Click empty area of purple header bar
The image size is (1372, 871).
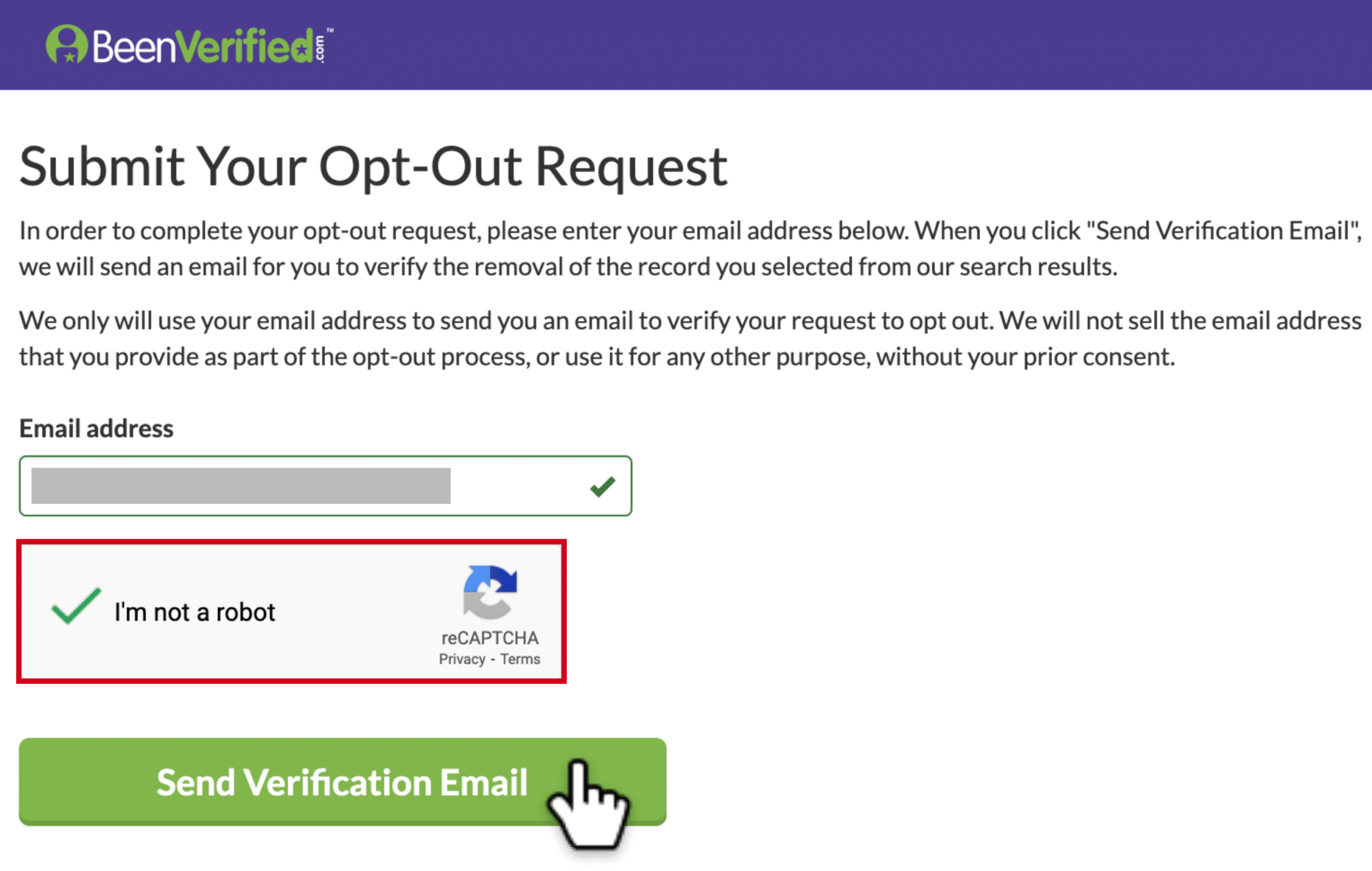(855, 44)
